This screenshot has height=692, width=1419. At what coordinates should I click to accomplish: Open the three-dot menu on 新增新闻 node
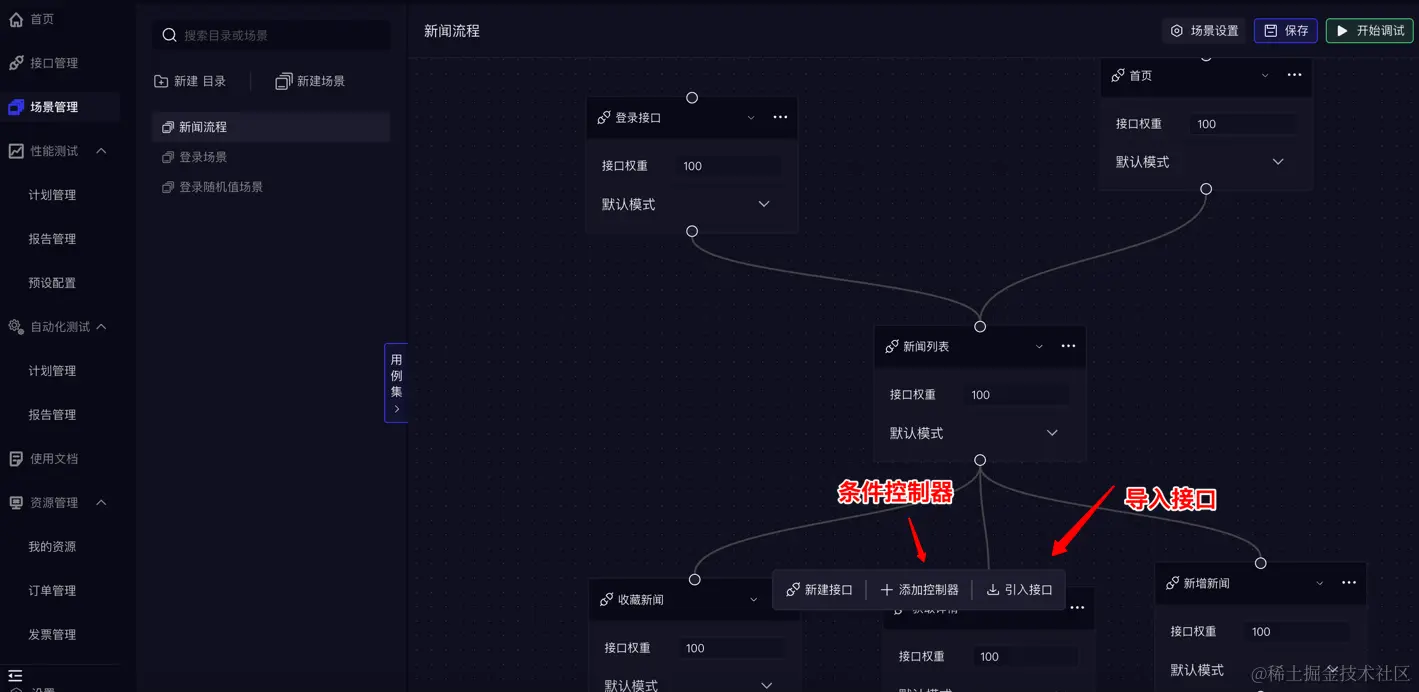(1349, 583)
